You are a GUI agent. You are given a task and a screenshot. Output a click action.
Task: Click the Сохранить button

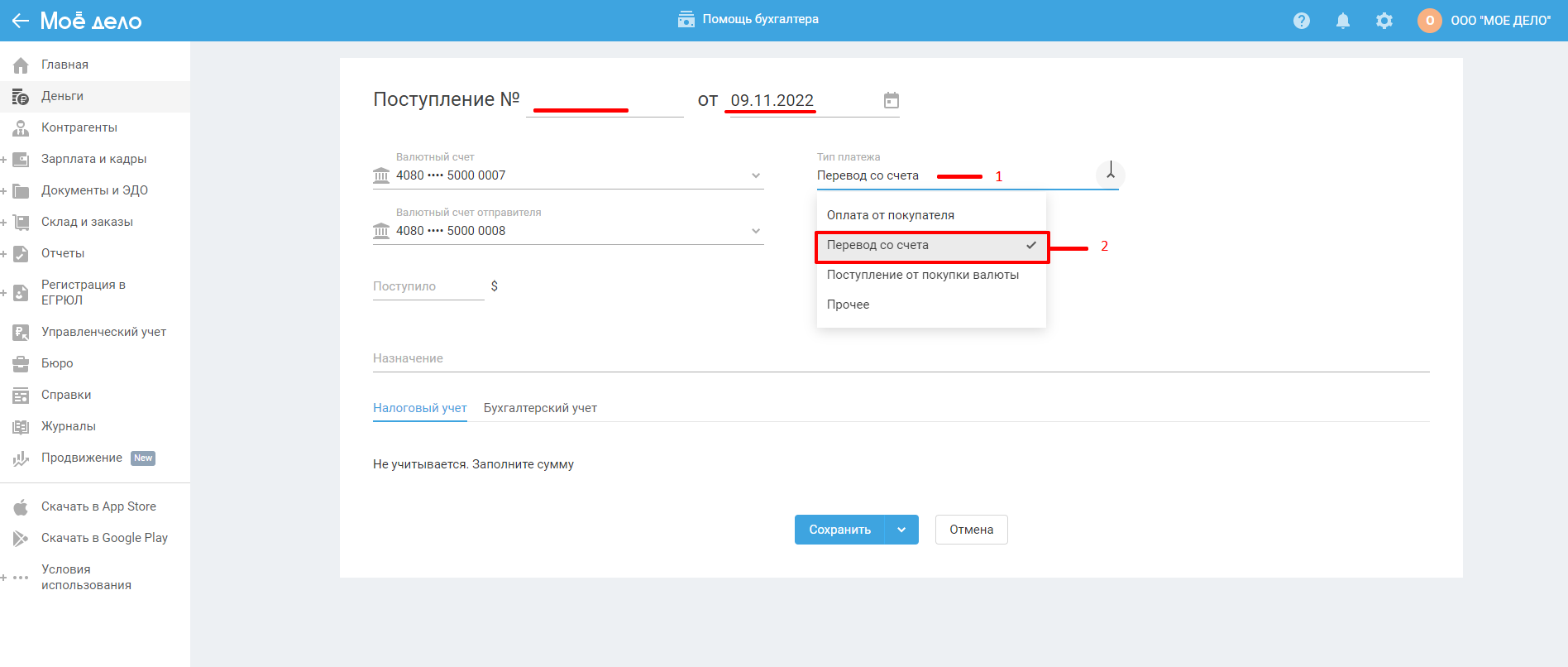pyautogui.click(x=839, y=530)
